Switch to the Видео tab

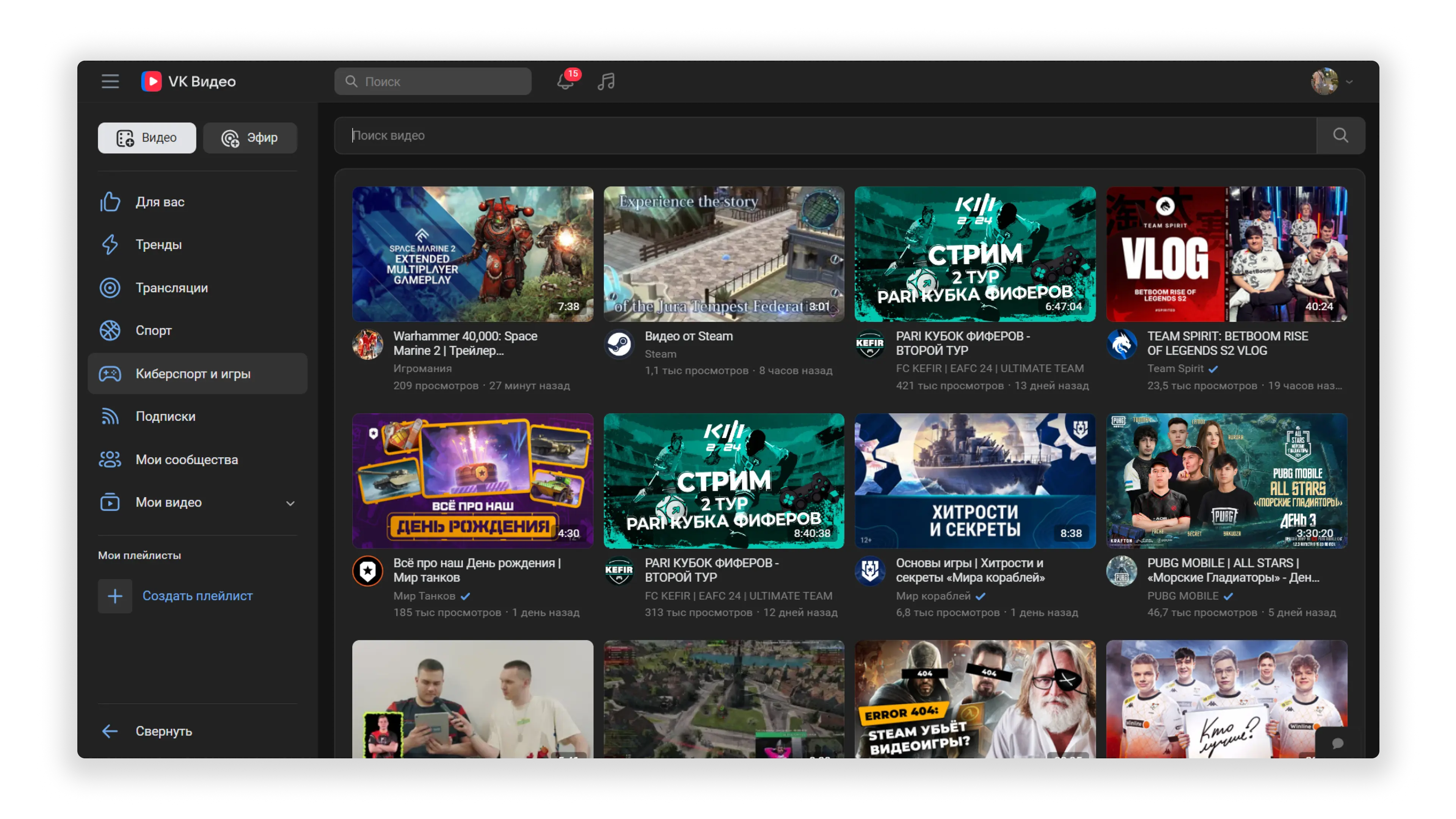(147, 138)
